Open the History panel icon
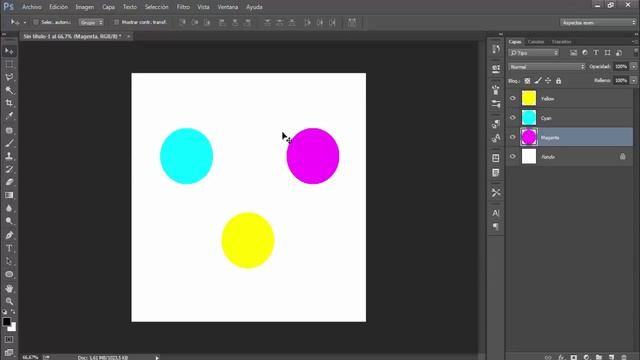Viewport: 640px width, 360px height. point(496,49)
